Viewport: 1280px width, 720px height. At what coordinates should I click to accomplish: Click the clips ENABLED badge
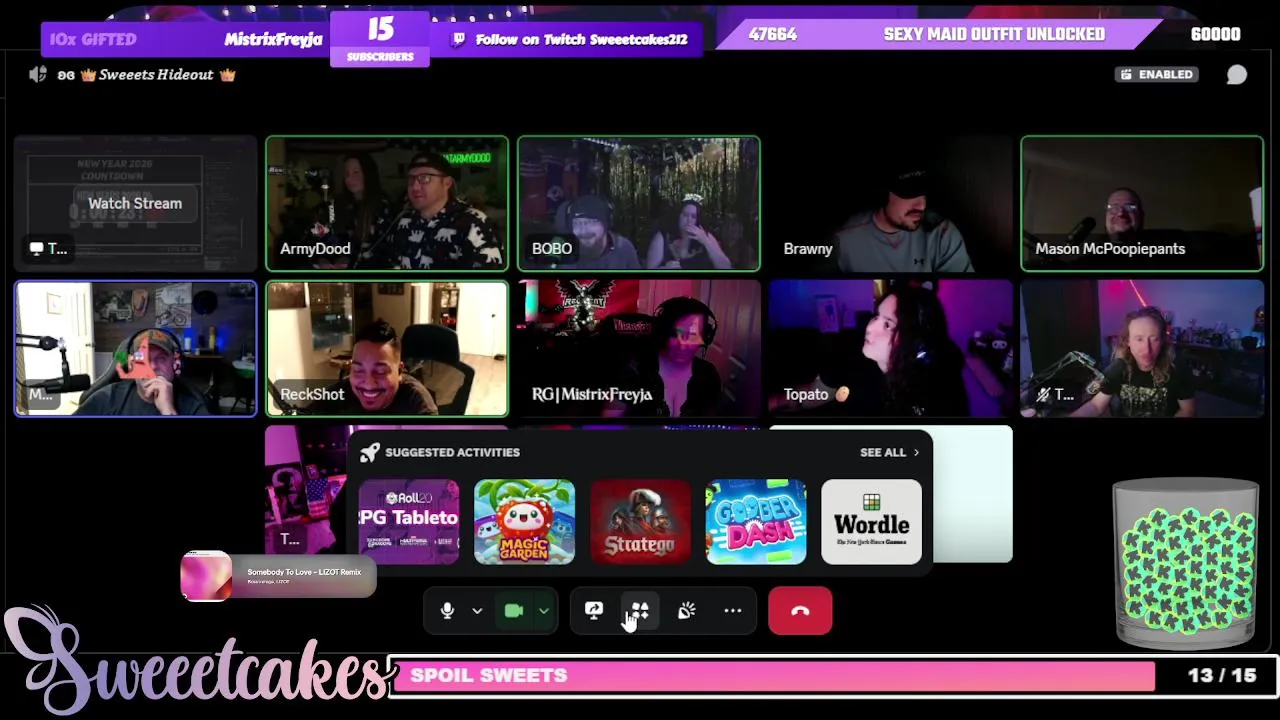click(x=1157, y=75)
